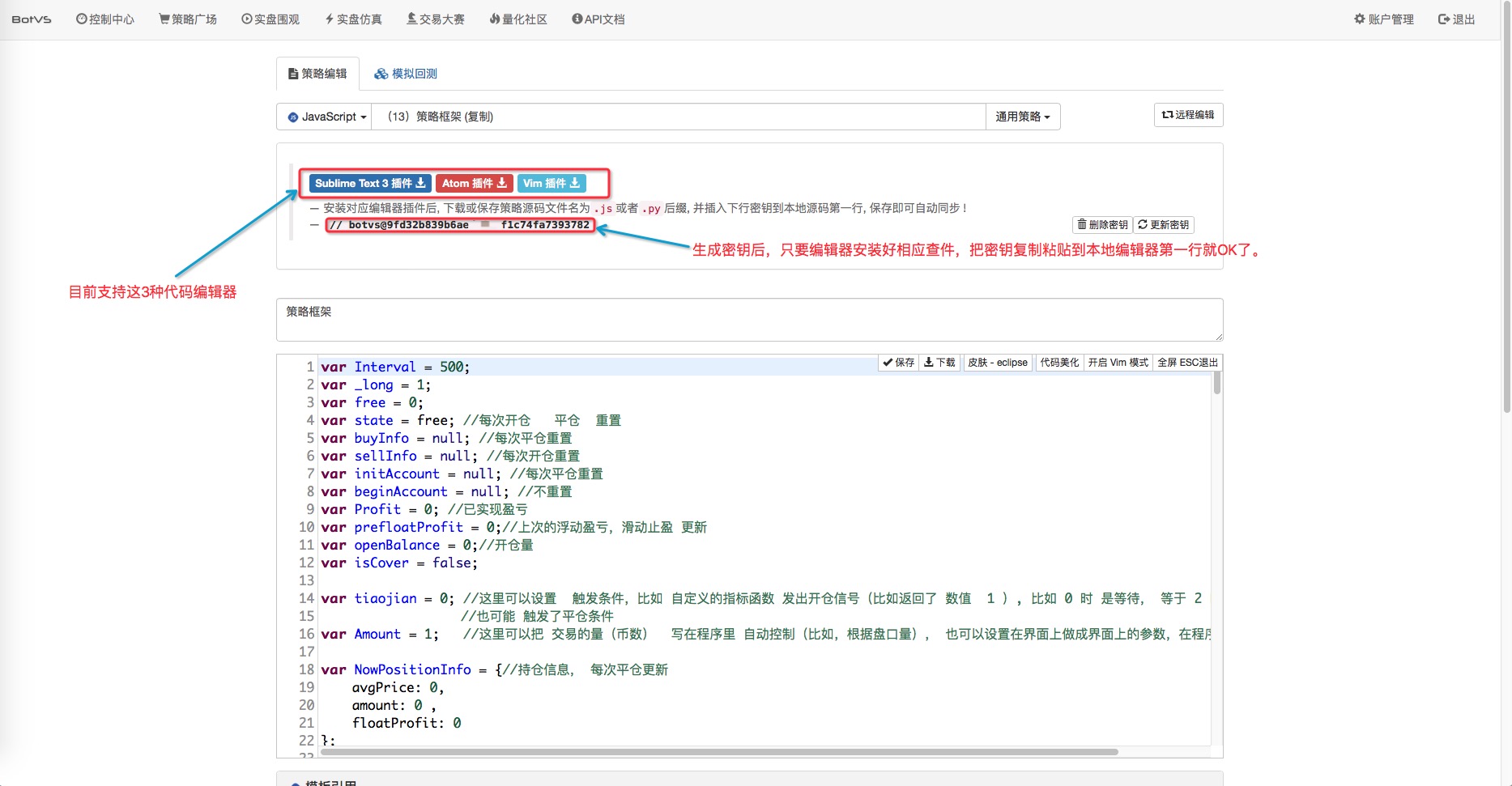Click line number 13 in gutter
Image resolution: width=1512 pixels, height=786 pixels.
[306, 580]
